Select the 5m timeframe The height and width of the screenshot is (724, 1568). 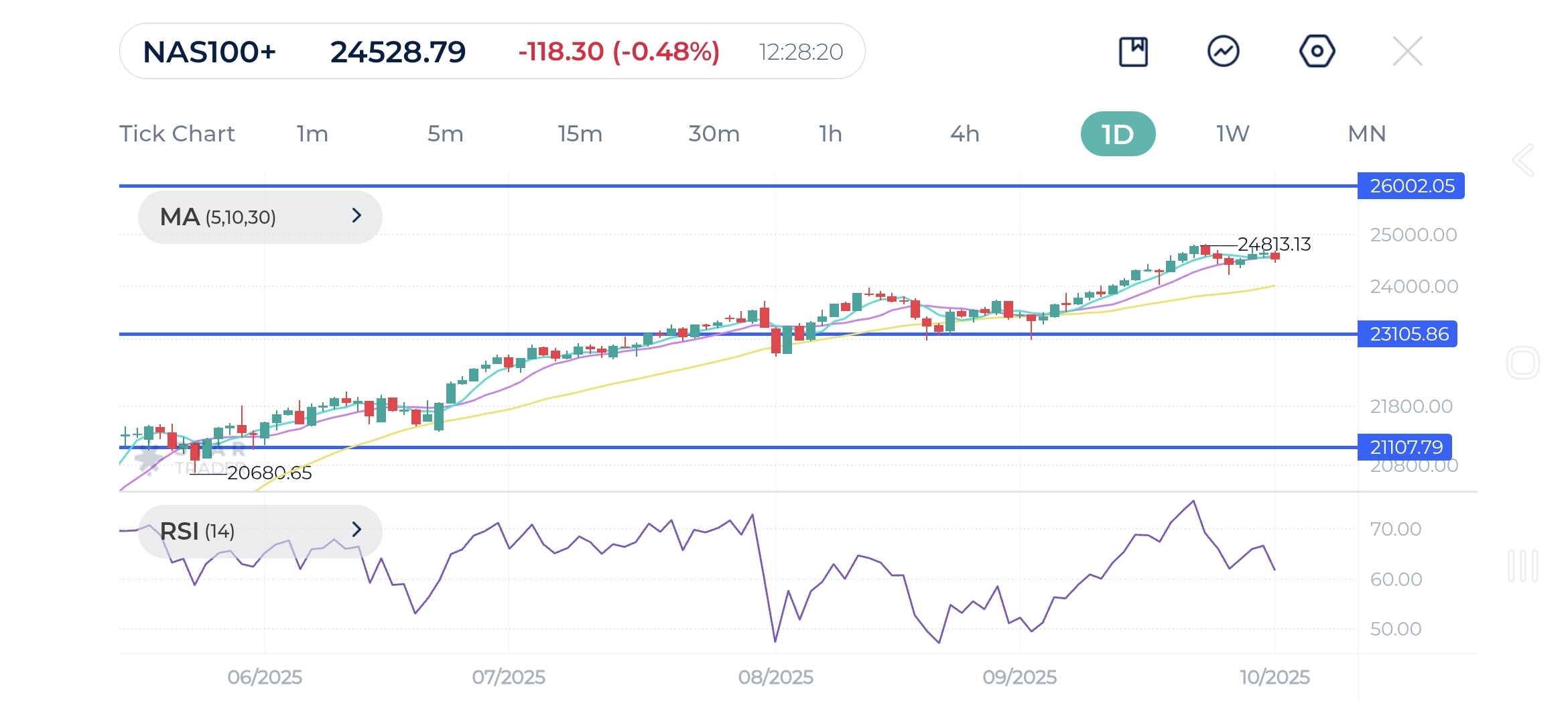pyautogui.click(x=445, y=134)
